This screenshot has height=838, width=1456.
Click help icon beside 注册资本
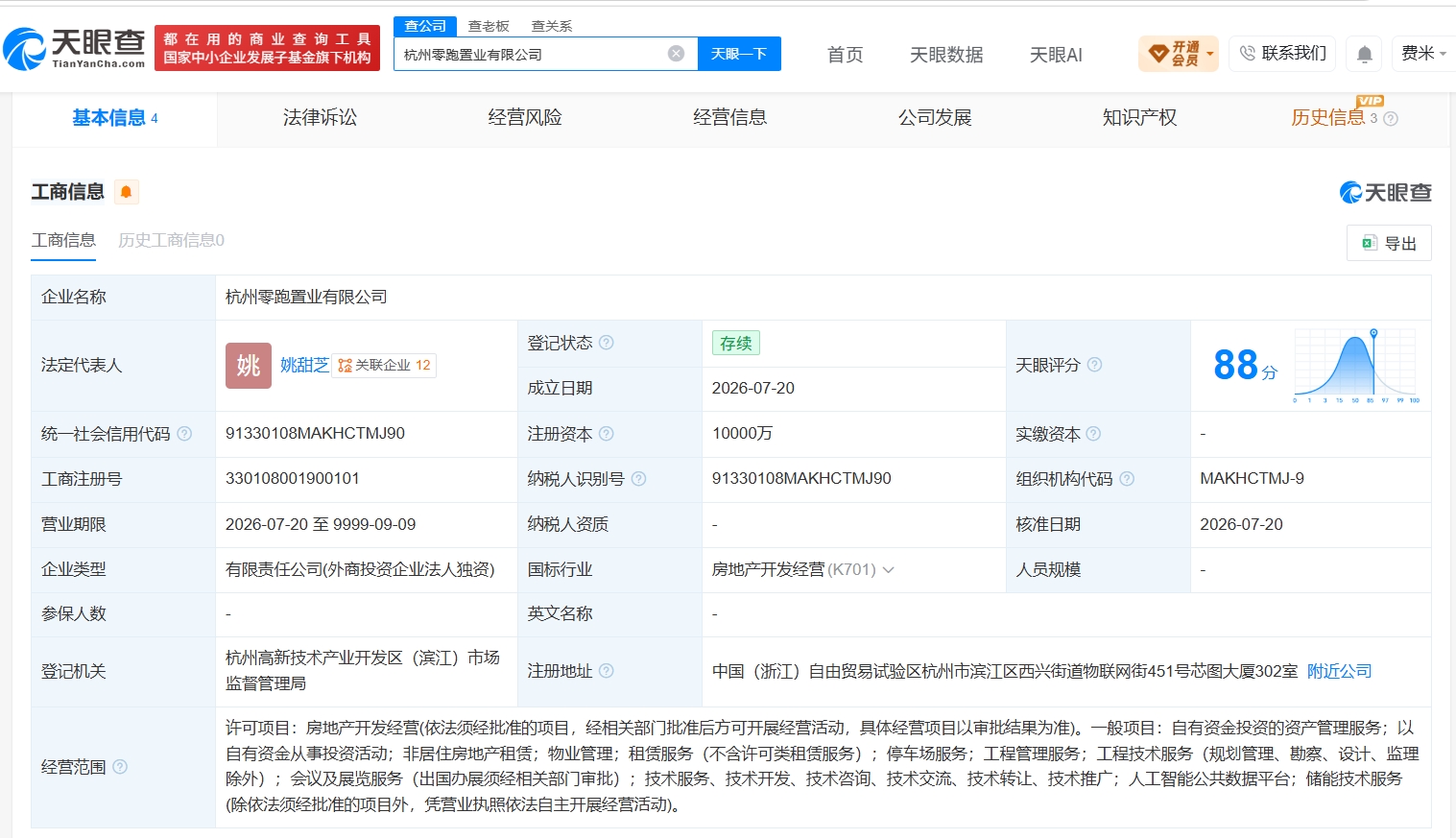(607, 434)
